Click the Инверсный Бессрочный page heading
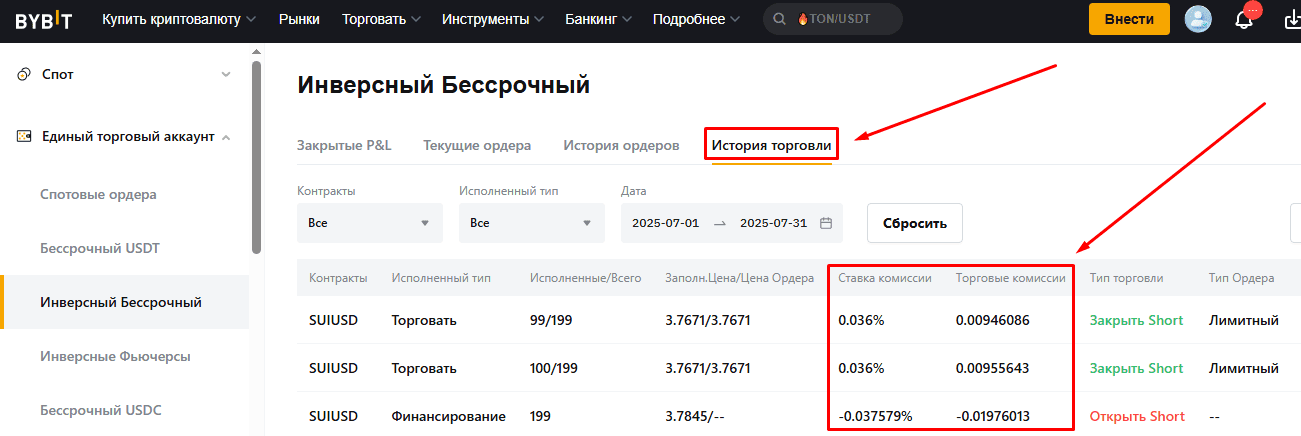 point(444,86)
